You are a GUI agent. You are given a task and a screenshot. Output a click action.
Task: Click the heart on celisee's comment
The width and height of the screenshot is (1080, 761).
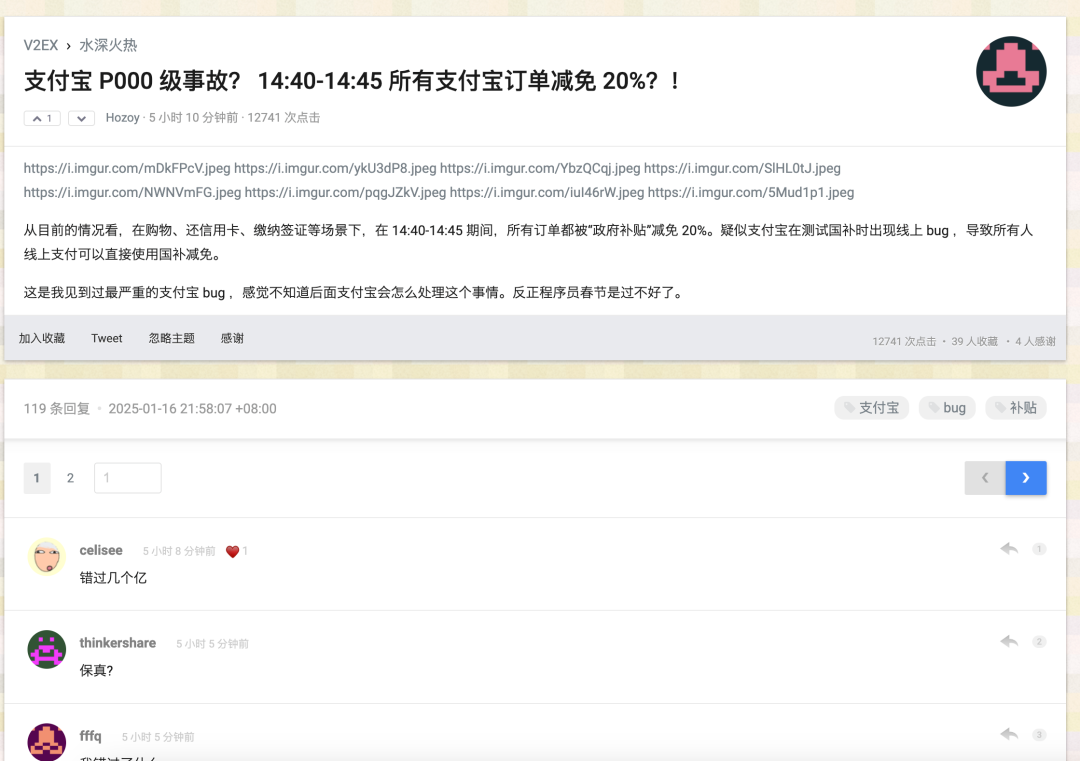pos(232,552)
